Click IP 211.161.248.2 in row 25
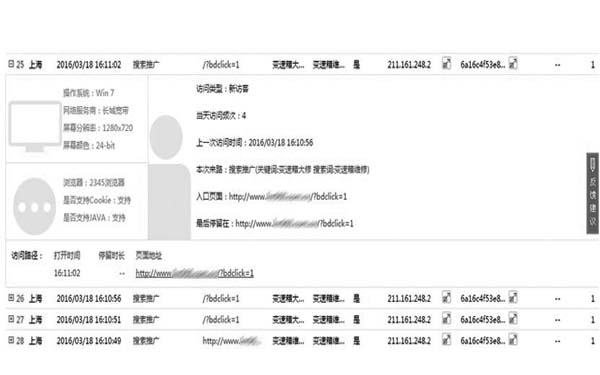 click(409, 65)
